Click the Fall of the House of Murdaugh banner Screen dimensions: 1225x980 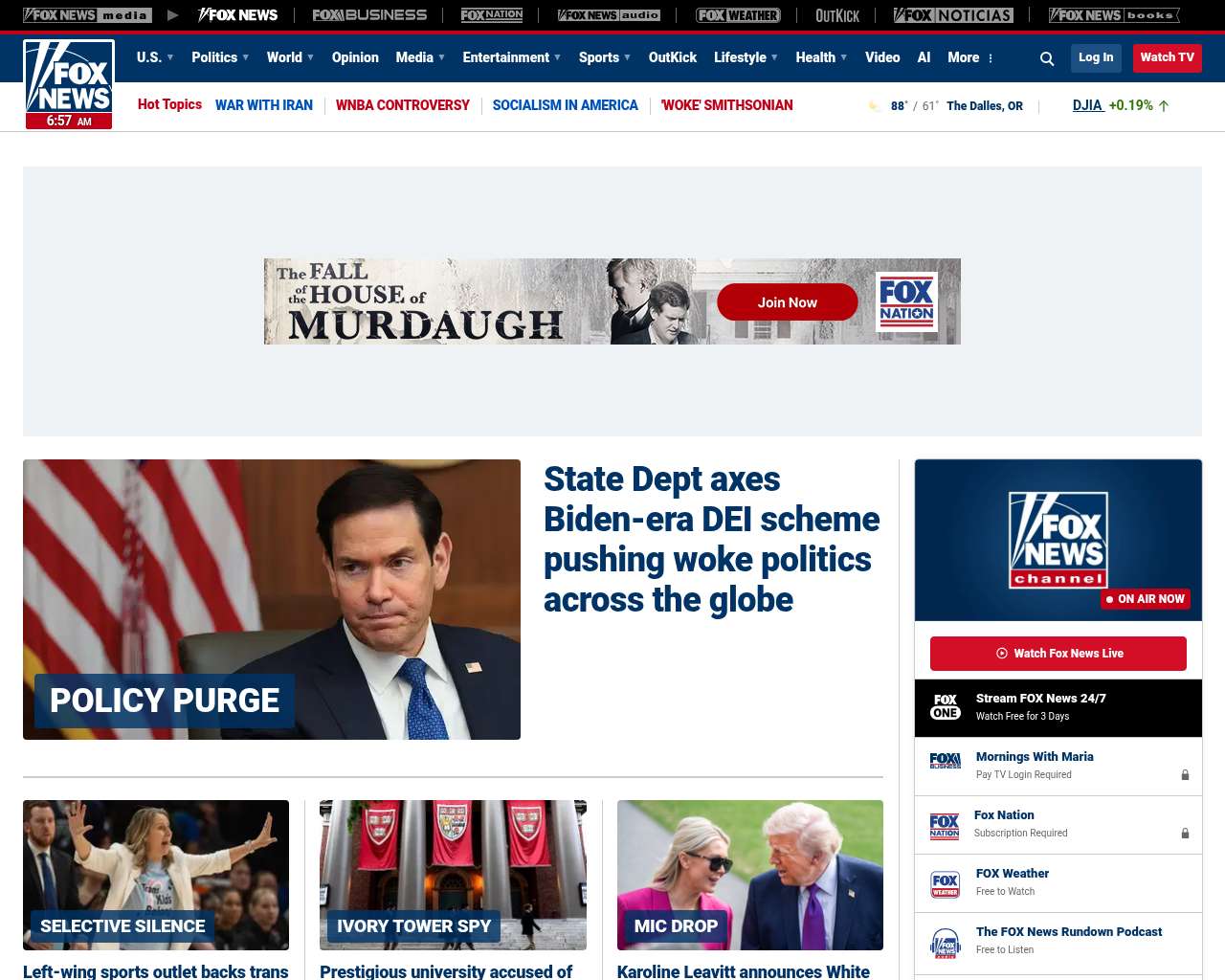pos(612,301)
